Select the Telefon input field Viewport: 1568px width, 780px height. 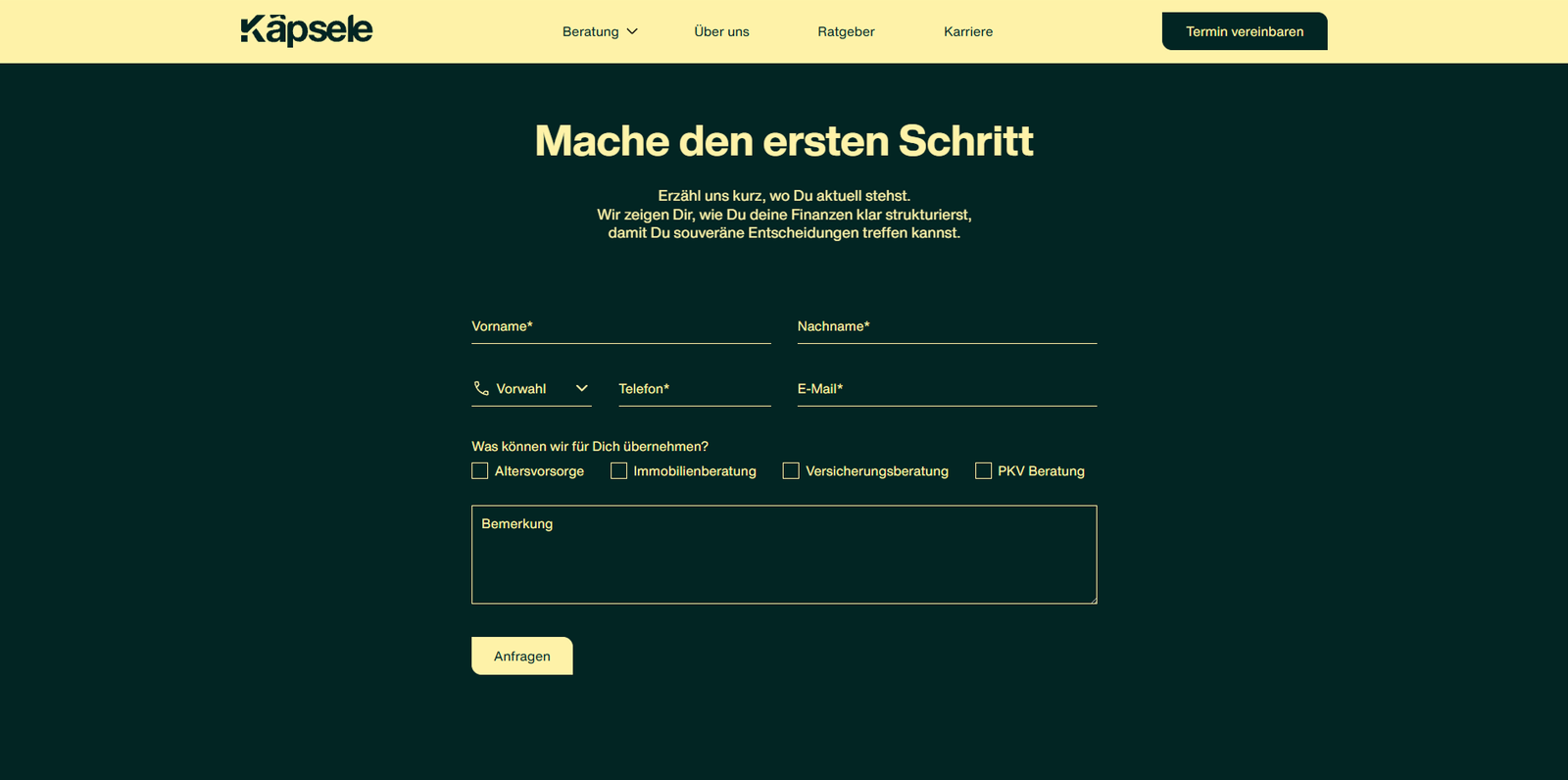coord(695,389)
